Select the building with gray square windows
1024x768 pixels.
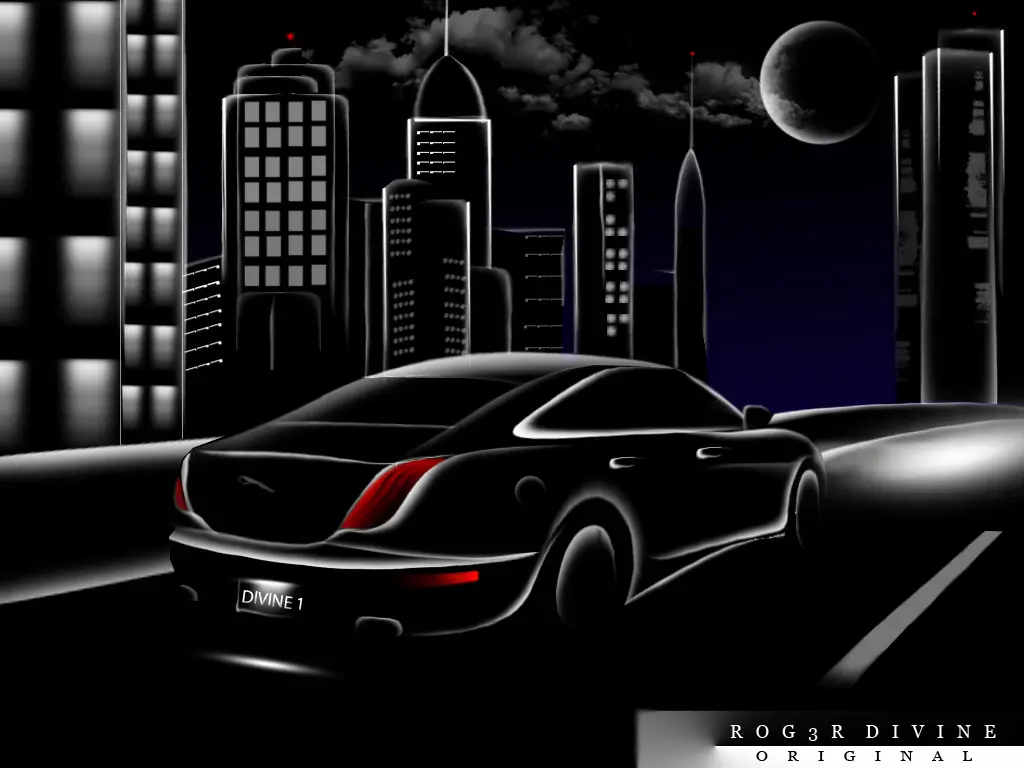tap(286, 200)
